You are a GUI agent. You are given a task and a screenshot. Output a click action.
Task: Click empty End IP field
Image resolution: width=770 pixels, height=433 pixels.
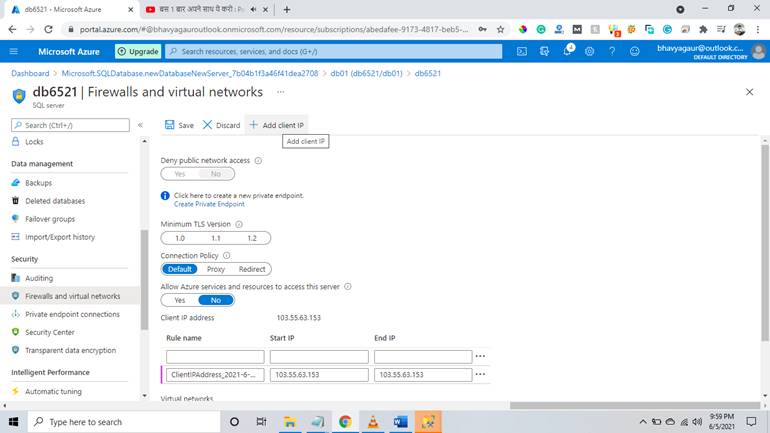423,356
